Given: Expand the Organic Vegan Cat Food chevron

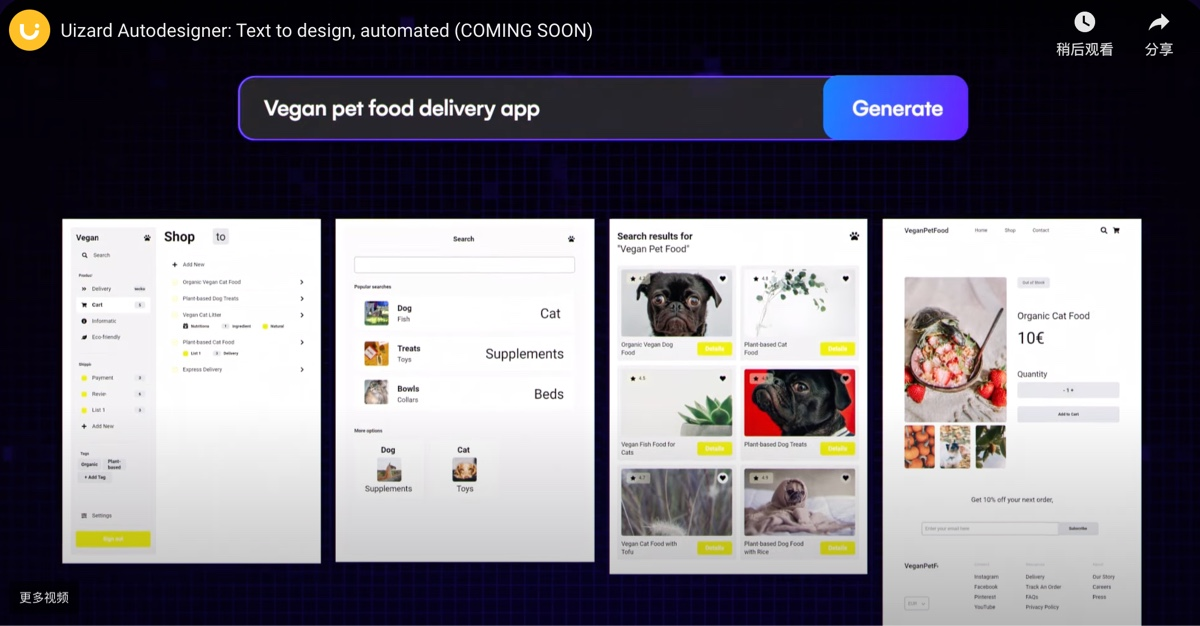Looking at the screenshot, I should [302, 282].
